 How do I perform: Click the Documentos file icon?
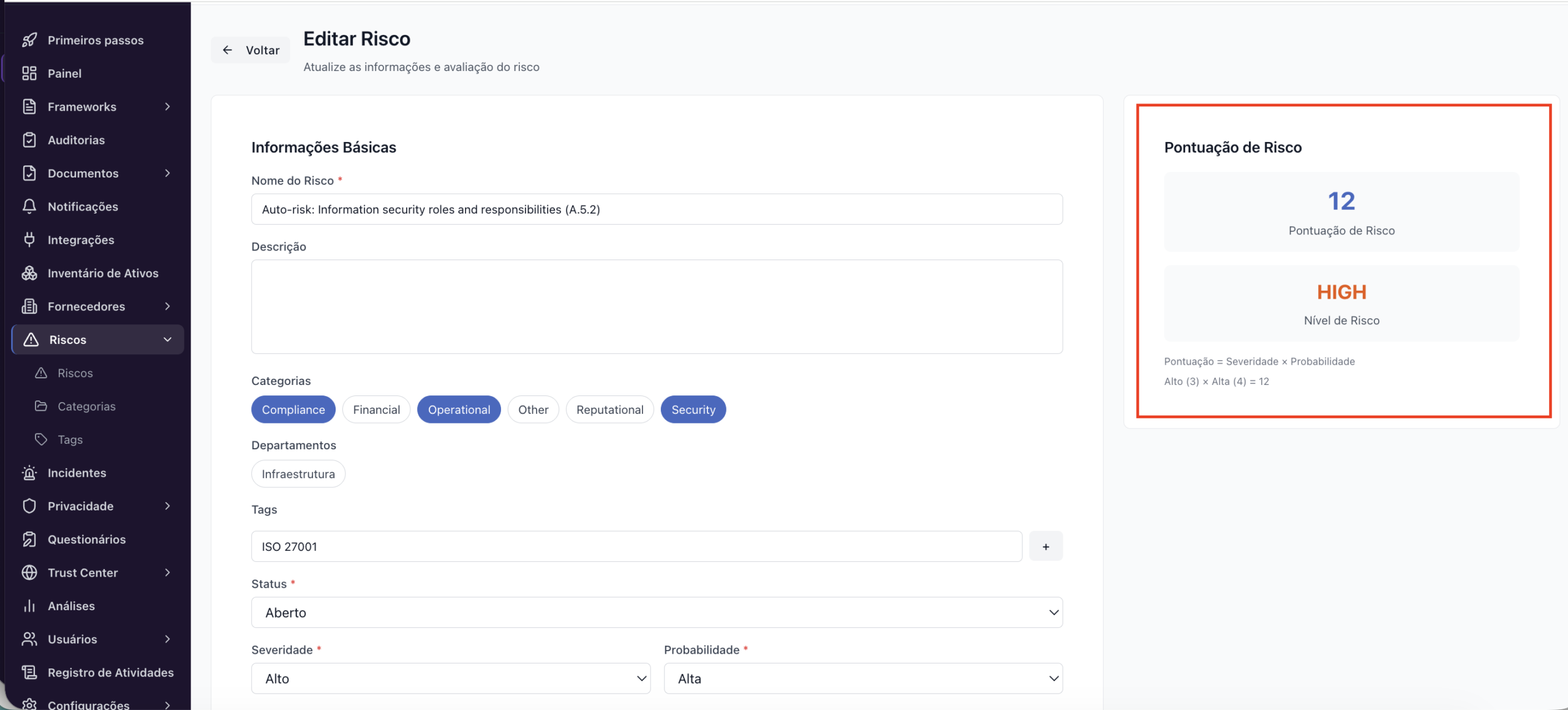tap(29, 173)
